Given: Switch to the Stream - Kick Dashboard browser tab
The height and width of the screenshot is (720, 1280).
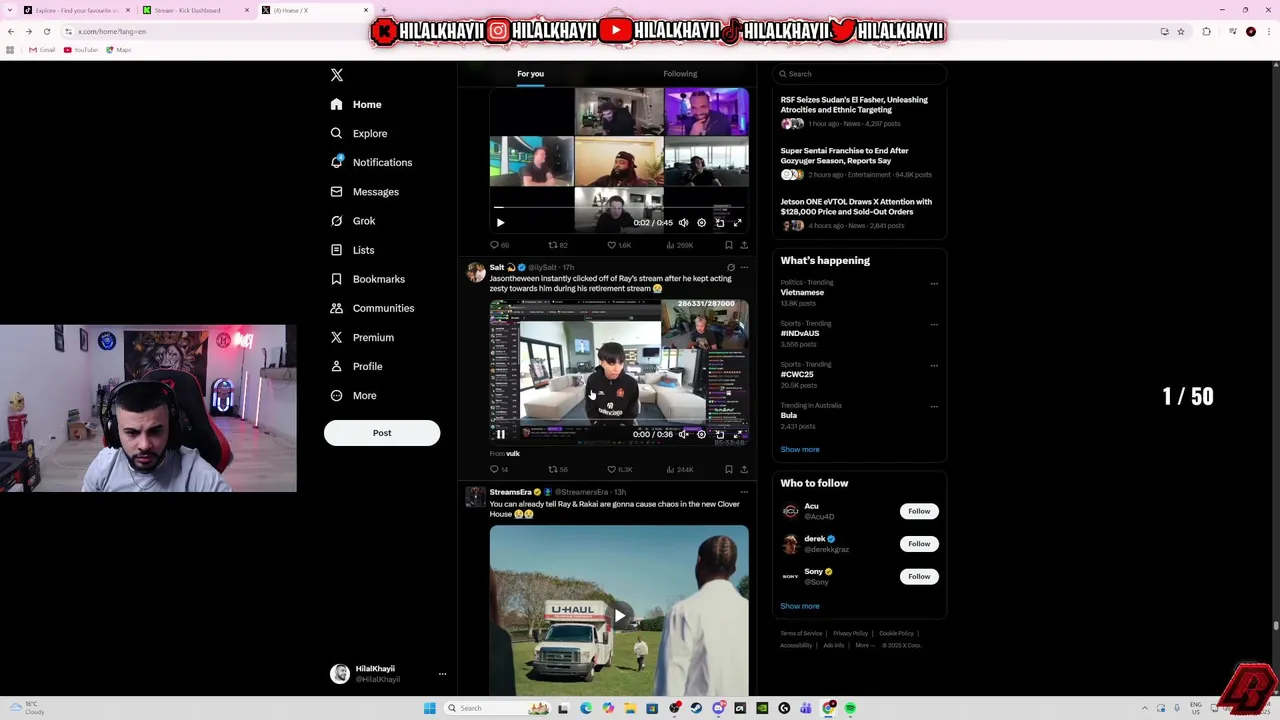Looking at the screenshot, I should point(188,10).
